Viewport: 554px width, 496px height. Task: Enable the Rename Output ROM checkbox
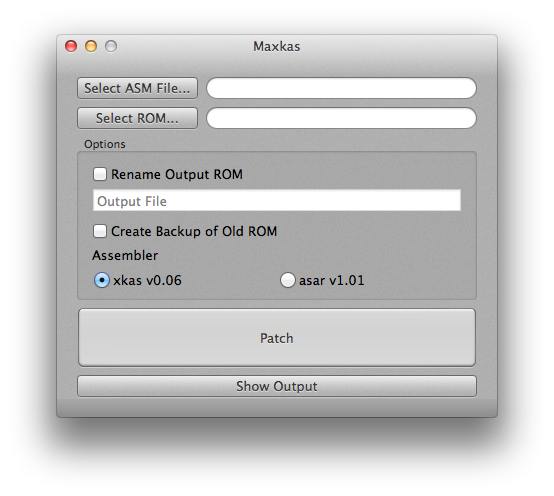pos(100,174)
